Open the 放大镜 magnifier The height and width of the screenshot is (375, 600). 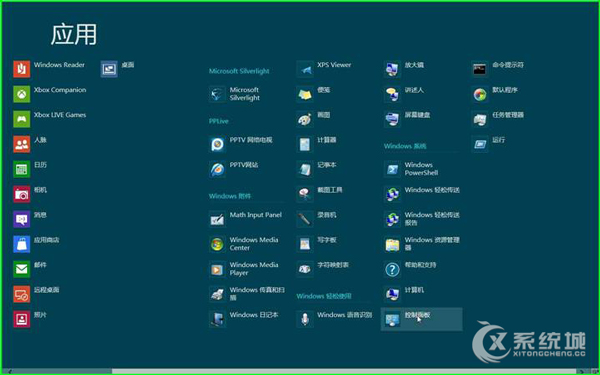(x=404, y=69)
